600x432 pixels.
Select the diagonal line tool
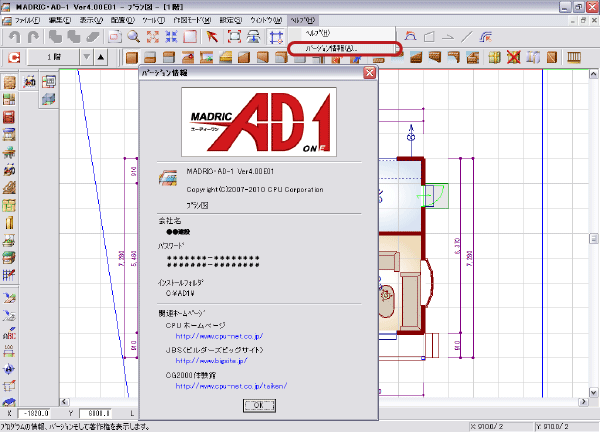click(x=466, y=37)
